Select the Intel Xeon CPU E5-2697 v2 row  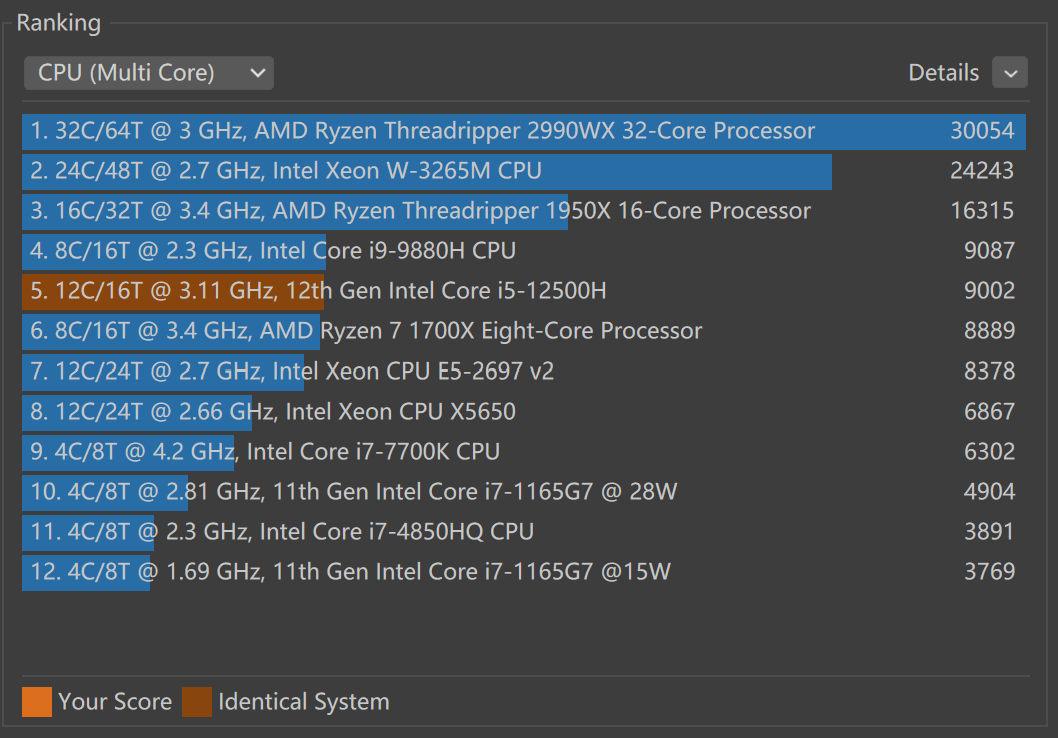(524, 372)
